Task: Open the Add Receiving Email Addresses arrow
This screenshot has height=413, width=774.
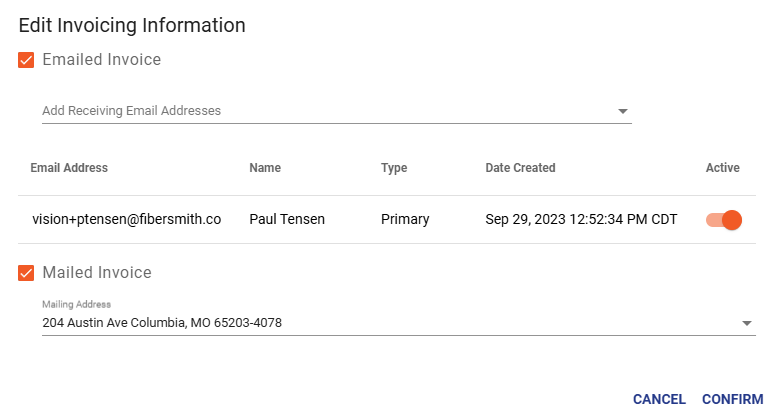Action: [x=623, y=111]
